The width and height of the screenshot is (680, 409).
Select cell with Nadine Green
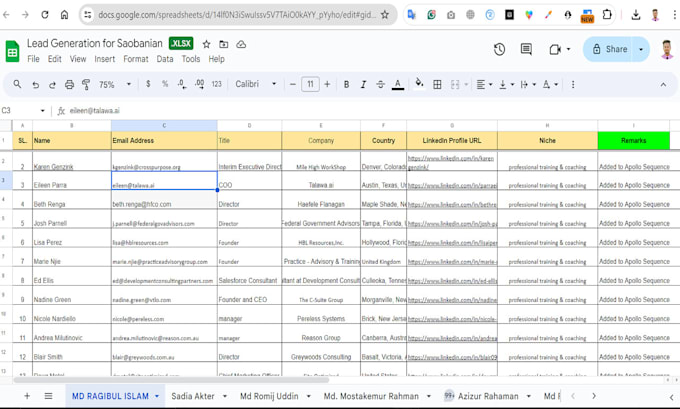[72, 295]
